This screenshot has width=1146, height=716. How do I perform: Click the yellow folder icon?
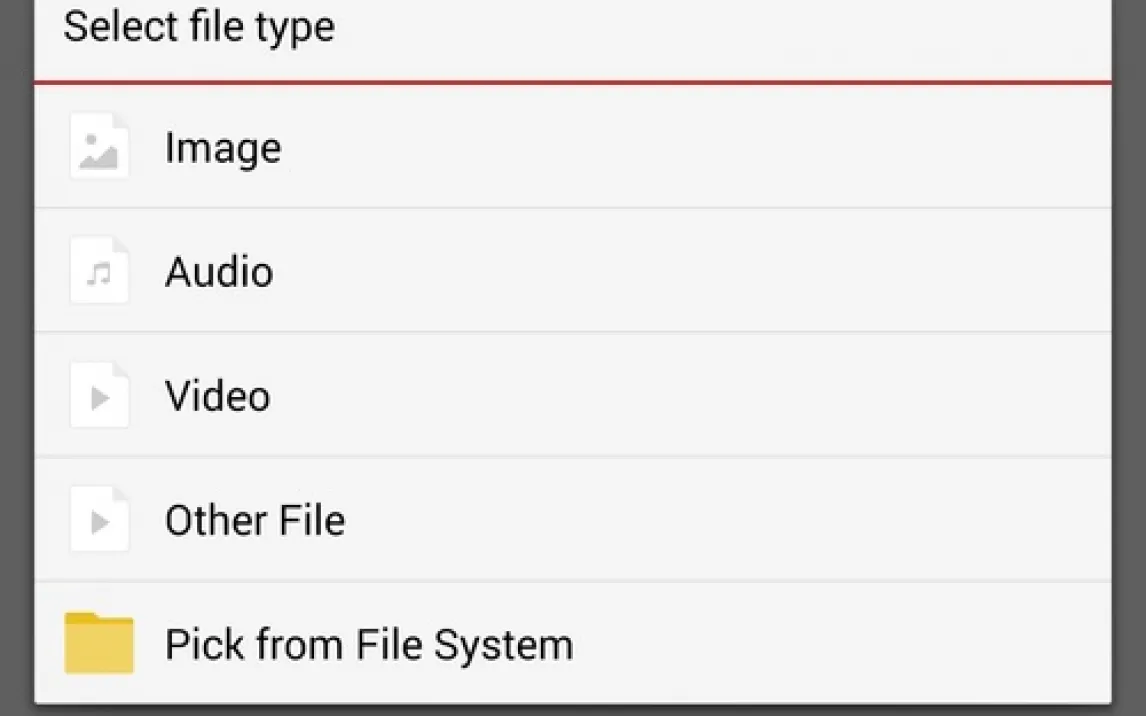tap(99, 643)
